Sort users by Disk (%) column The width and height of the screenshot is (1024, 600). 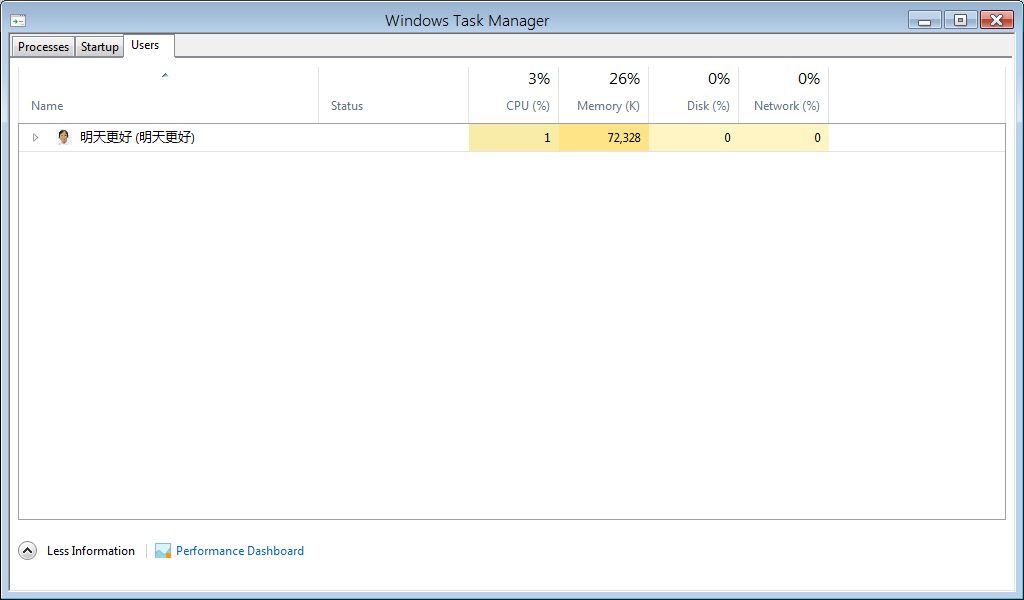[694, 95]
